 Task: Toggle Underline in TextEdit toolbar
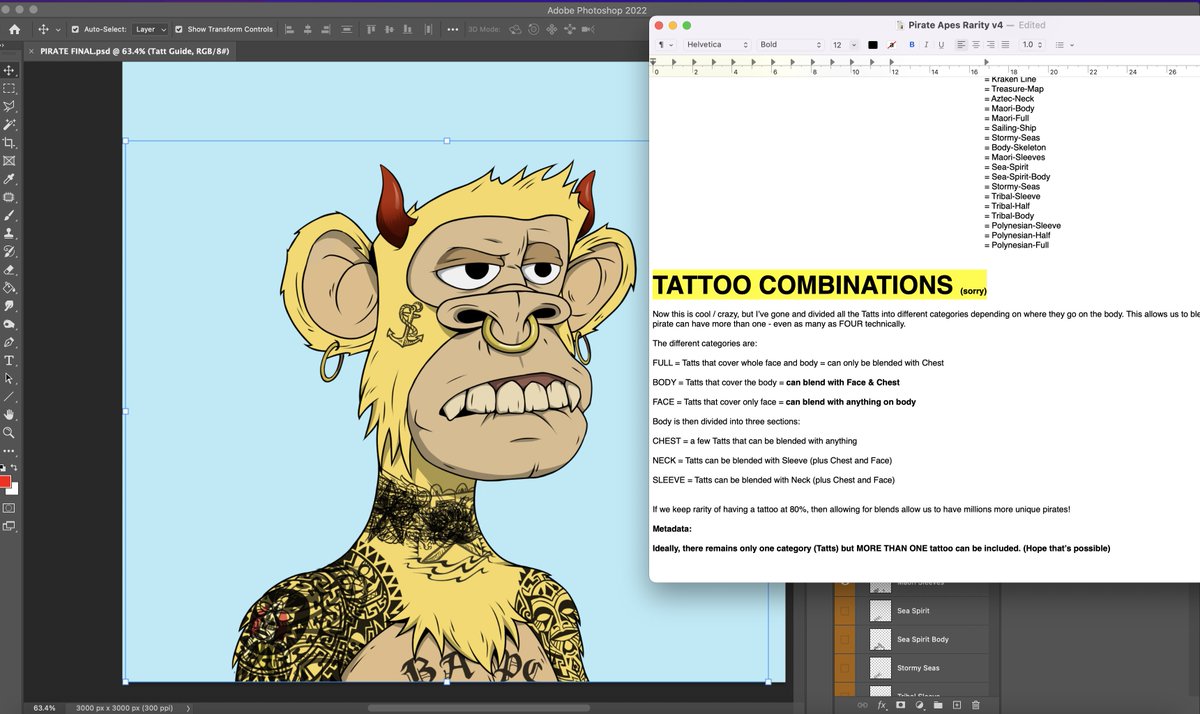coord(941,44)
